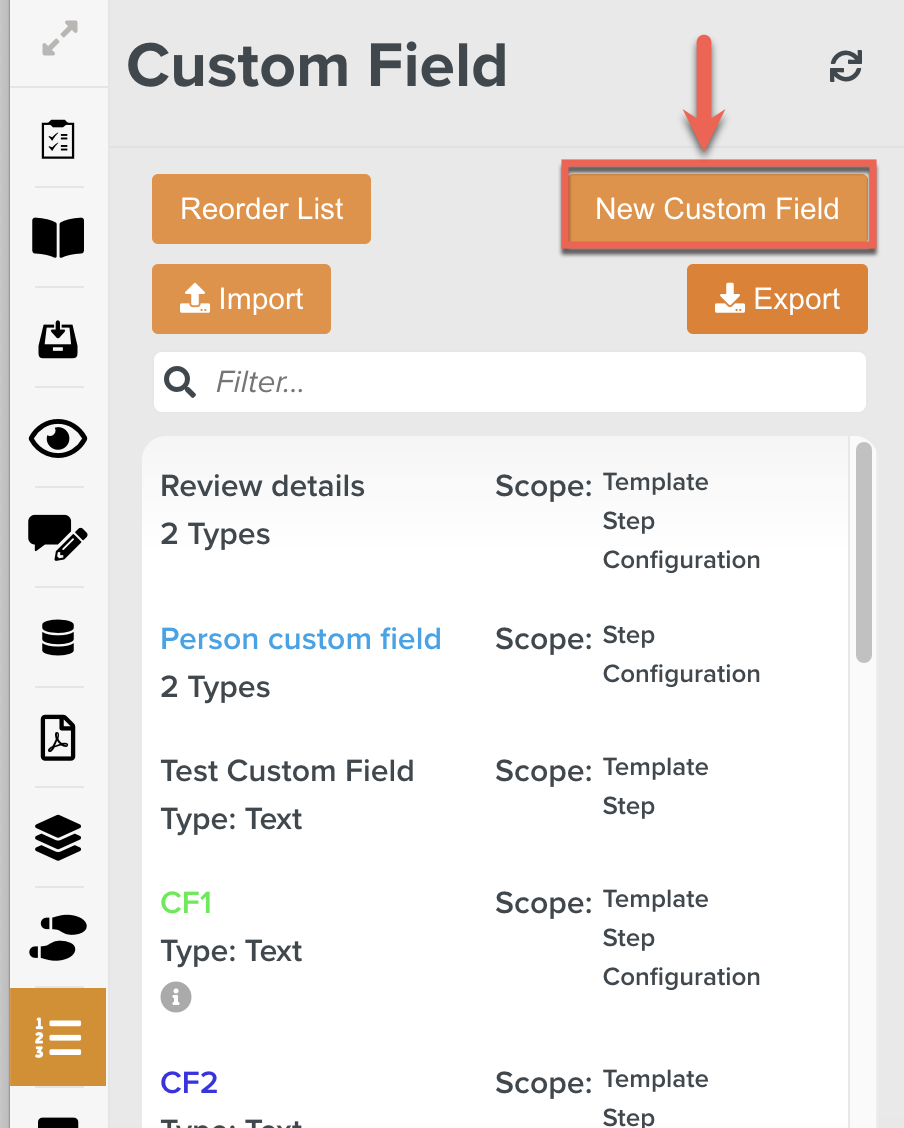The width and height of the screenshot is (904, 1128).
Task: Select the highlighted numbered list sidebar icon
Action: point(58,1037)
